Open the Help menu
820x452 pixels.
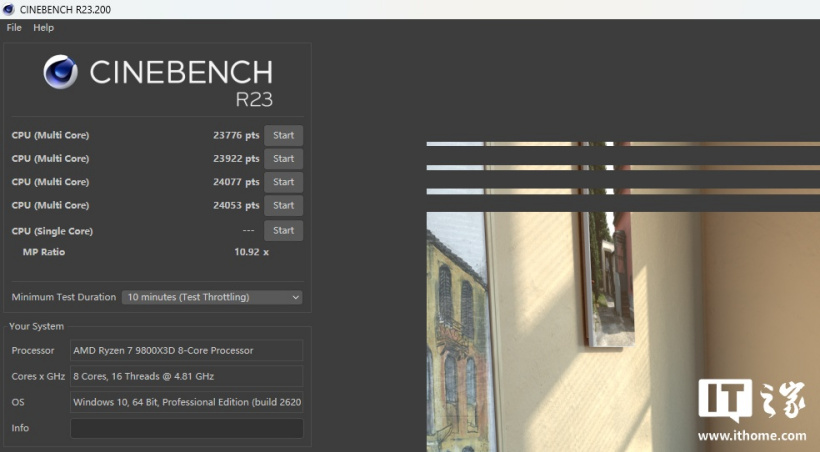tap(43, 28)
